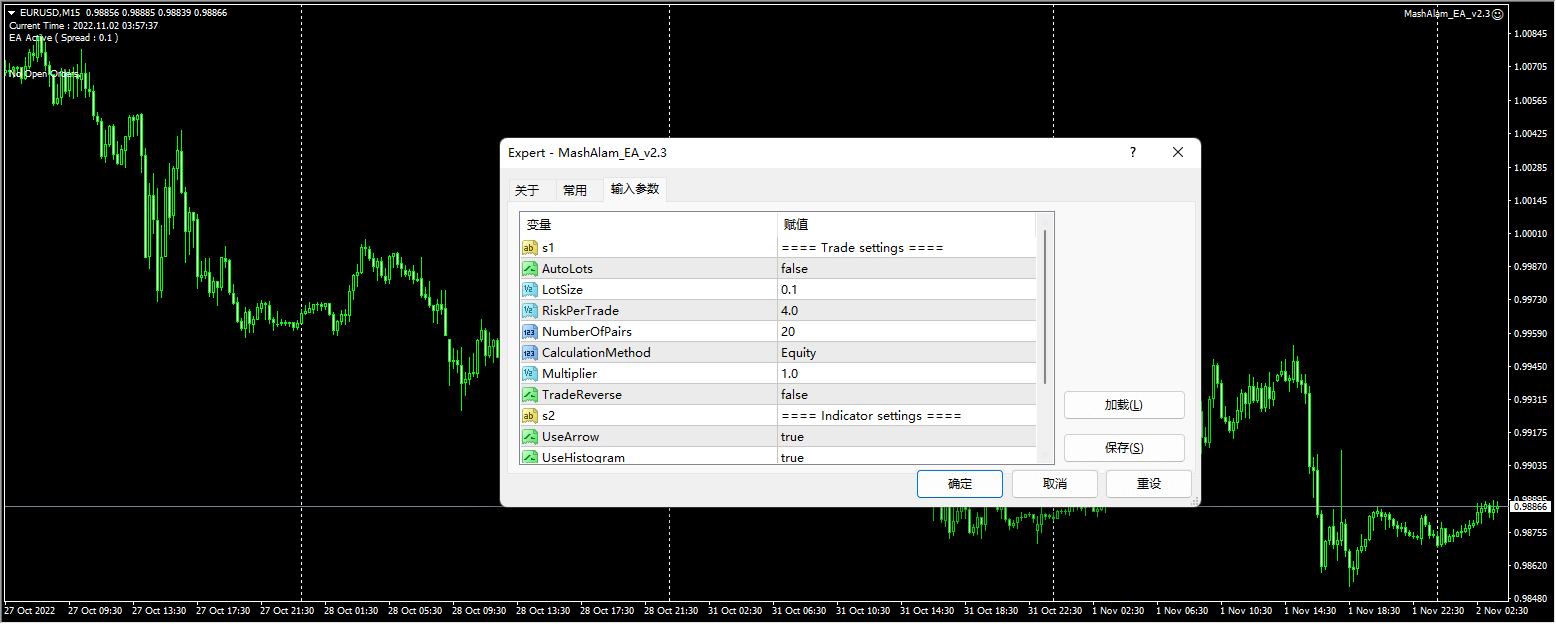This screenshot has width=1556, height=624.
Task: Select the UseHistogram variable name
Action: point(583,457)
